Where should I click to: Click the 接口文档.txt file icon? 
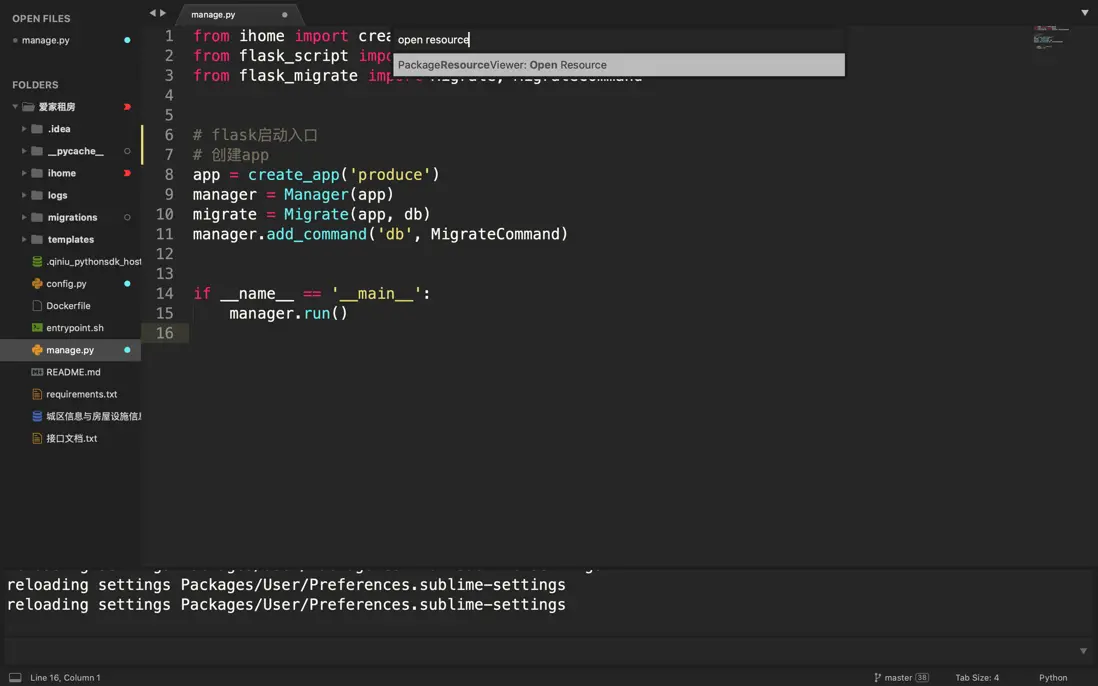37,438
